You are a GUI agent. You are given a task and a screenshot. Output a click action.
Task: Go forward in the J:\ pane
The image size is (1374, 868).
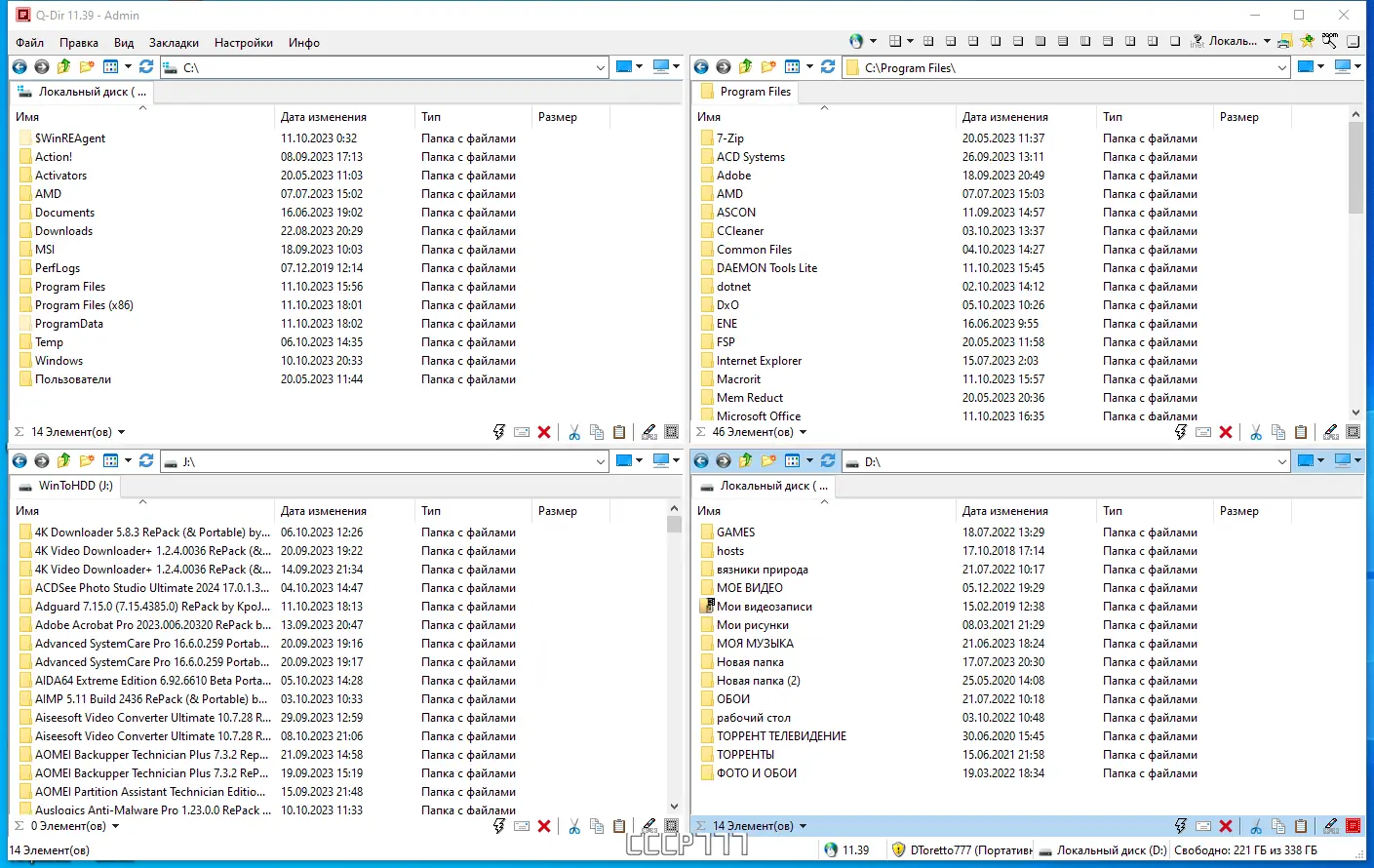click(x=41, y=461)
